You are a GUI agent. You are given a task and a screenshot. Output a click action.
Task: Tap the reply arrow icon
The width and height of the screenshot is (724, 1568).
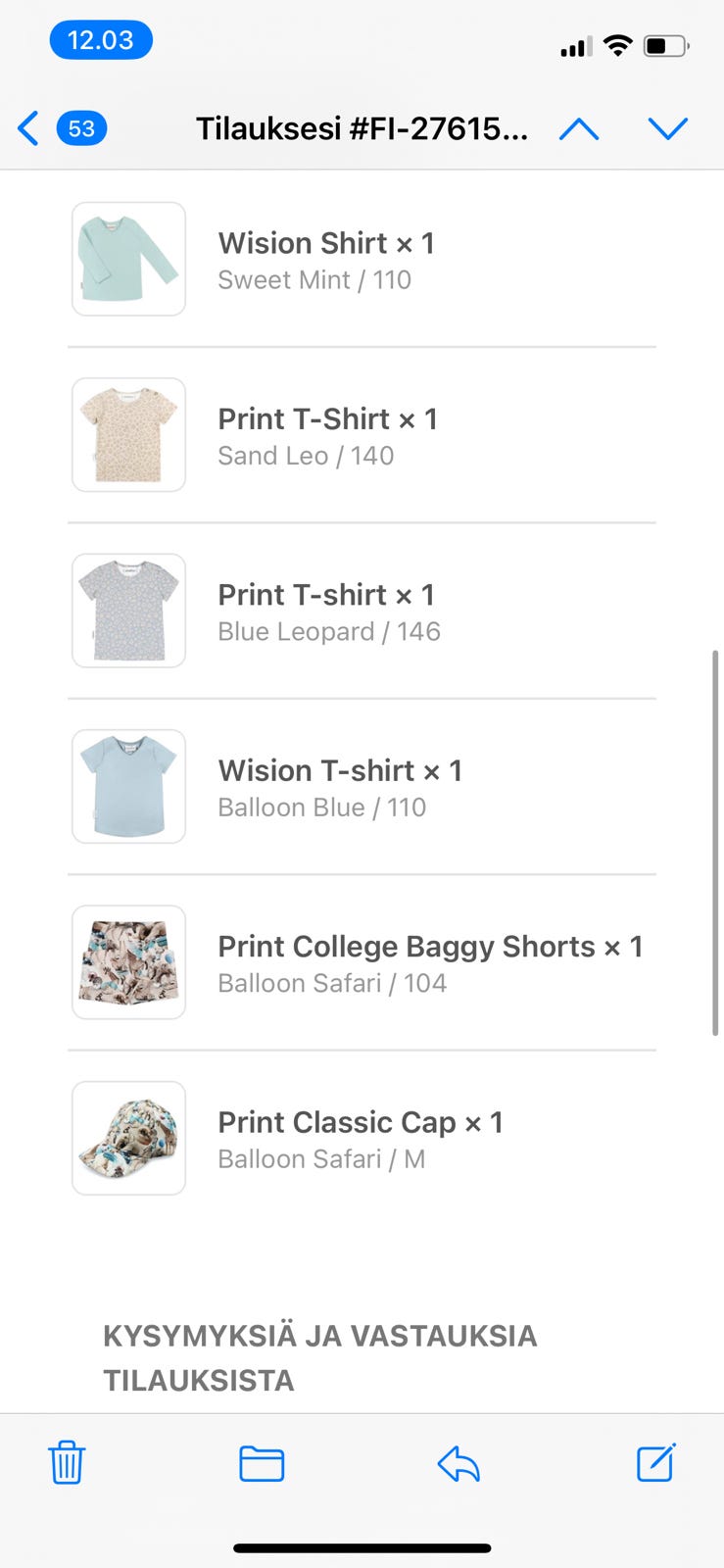click(459, 1464)
